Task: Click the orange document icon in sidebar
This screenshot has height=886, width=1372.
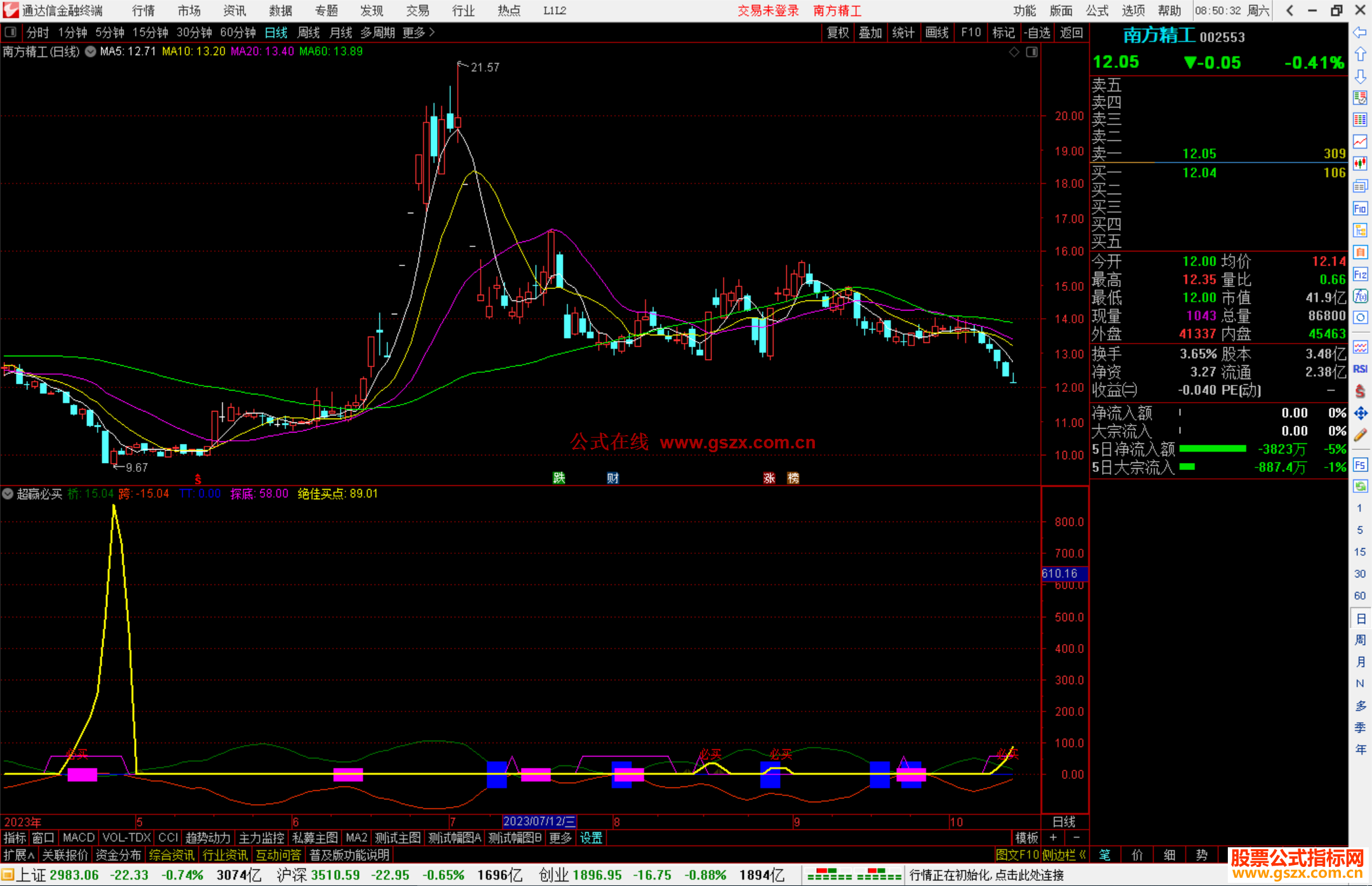Action: [1360, 252]
